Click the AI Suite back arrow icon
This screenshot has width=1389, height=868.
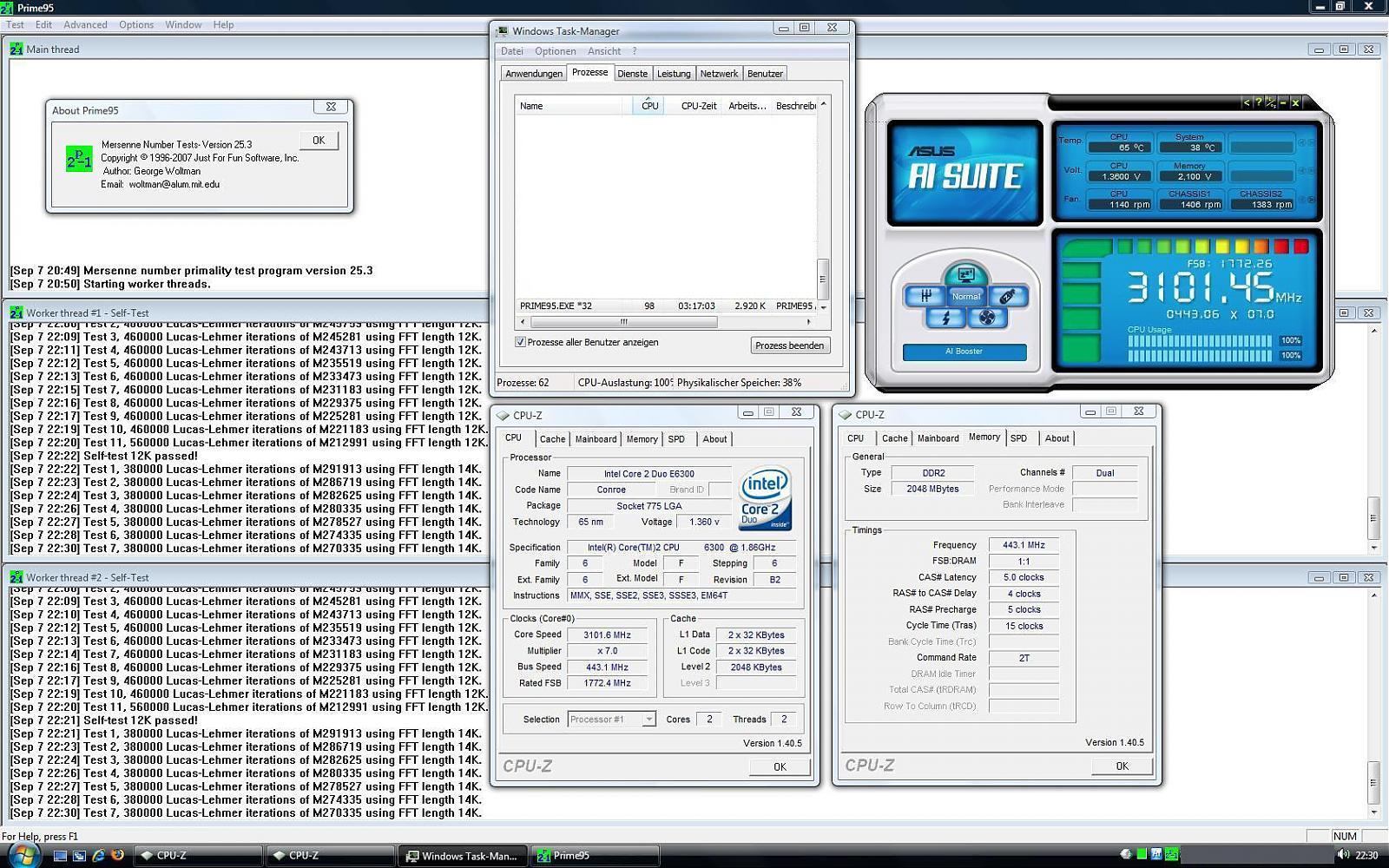point(1247,102)
